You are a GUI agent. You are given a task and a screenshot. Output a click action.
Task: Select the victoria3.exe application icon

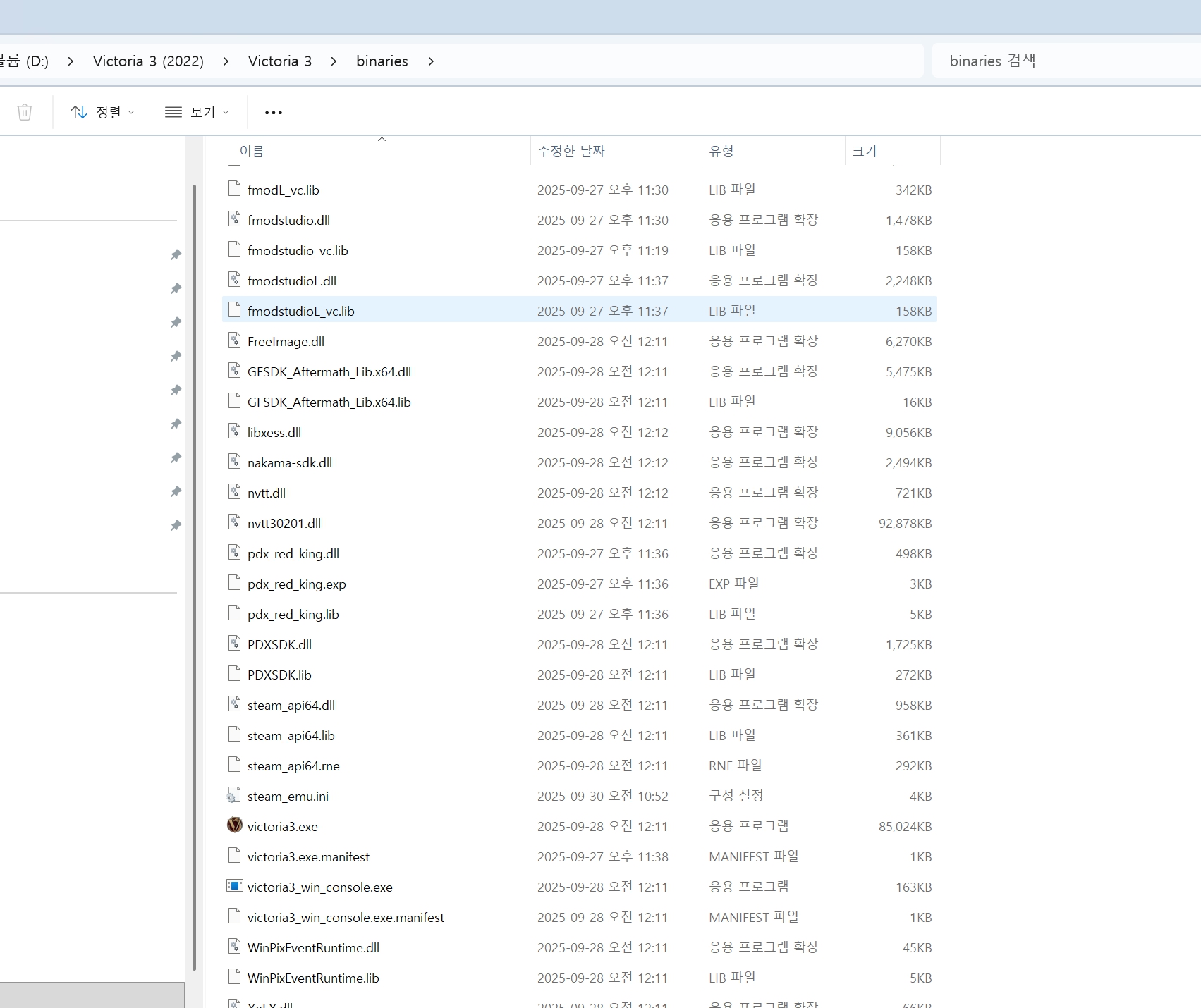(234, 825)
